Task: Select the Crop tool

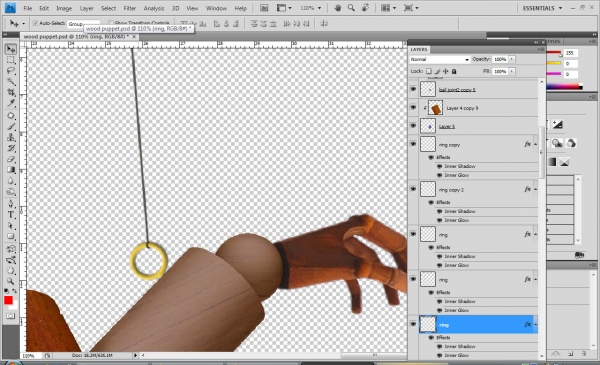Action: [x=11, y=92]
